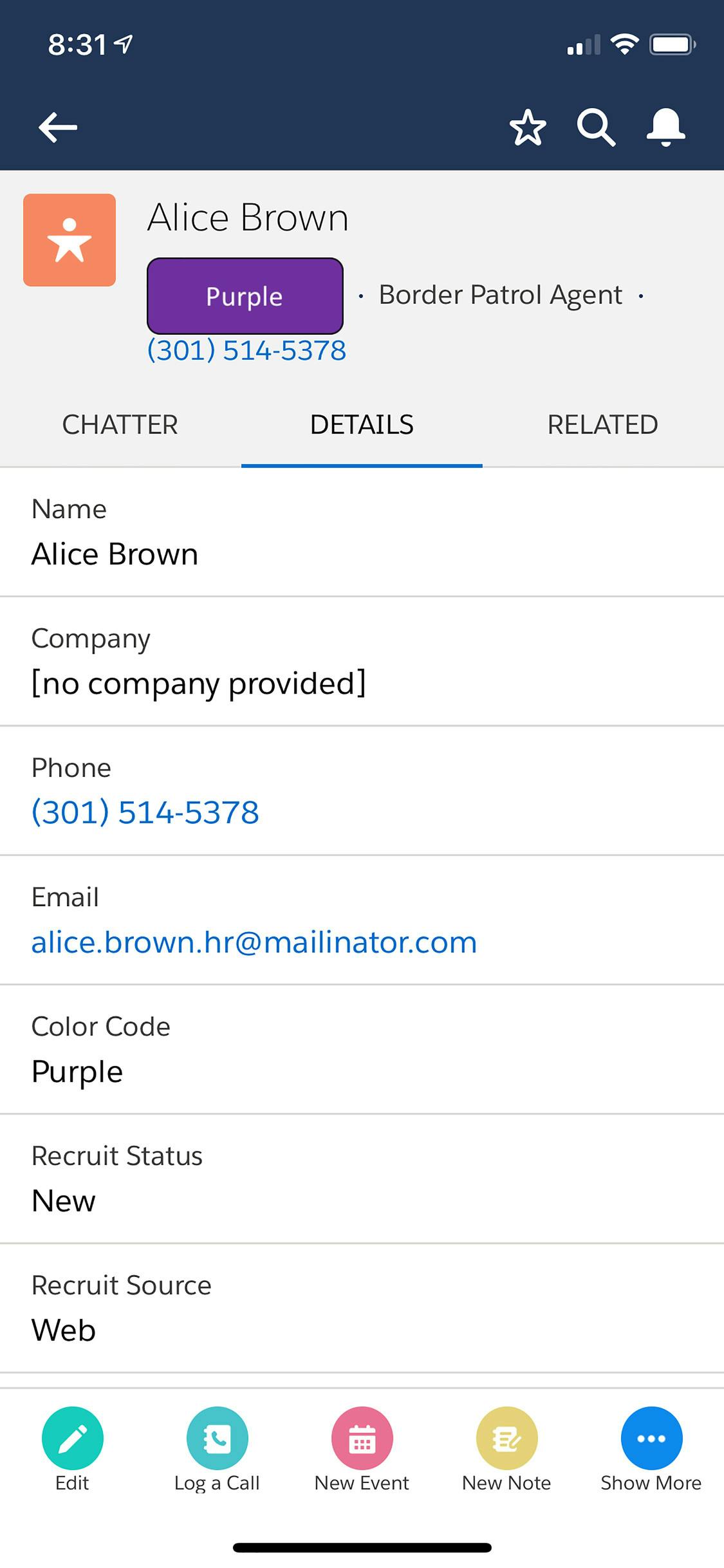The height and width of the screenshot is (1568, 724).
Task: Tap the header phone number link
Action: (x=246, y=351)
